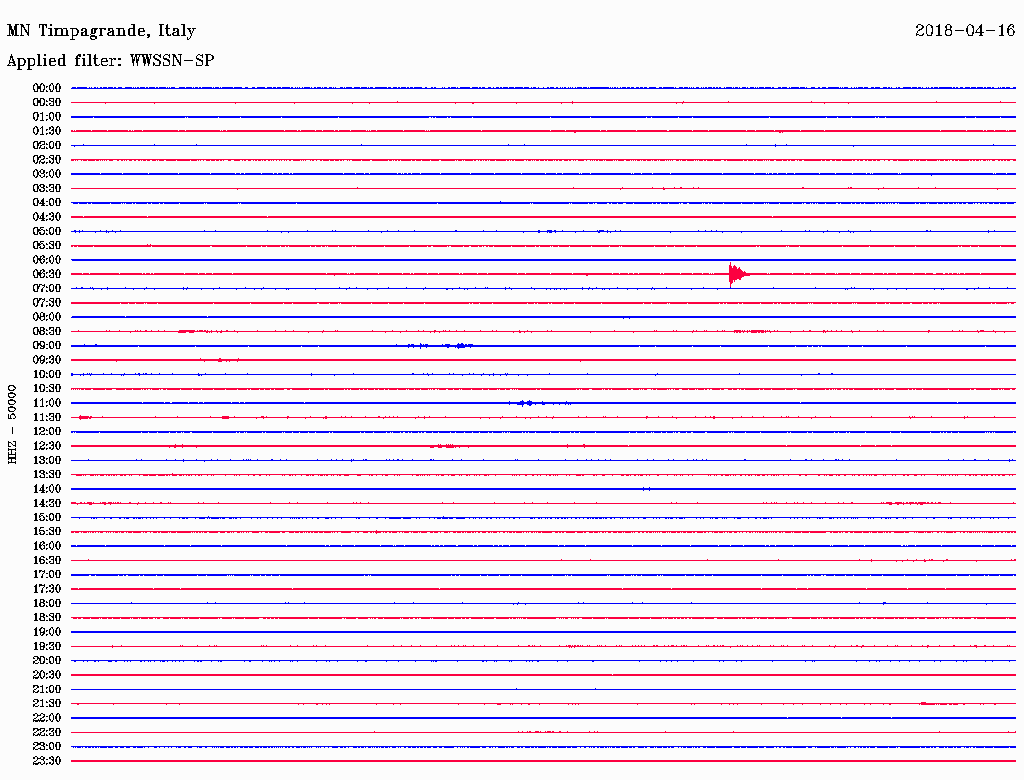Select the 00:00 time label

(47, 88)
